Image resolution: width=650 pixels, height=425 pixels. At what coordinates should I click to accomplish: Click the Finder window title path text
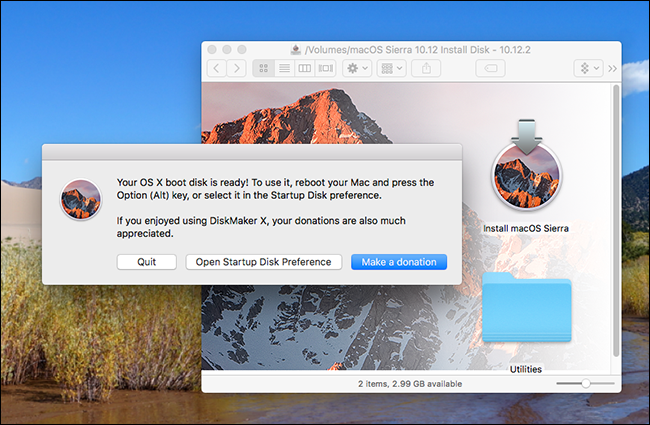[x=417, y=50]
